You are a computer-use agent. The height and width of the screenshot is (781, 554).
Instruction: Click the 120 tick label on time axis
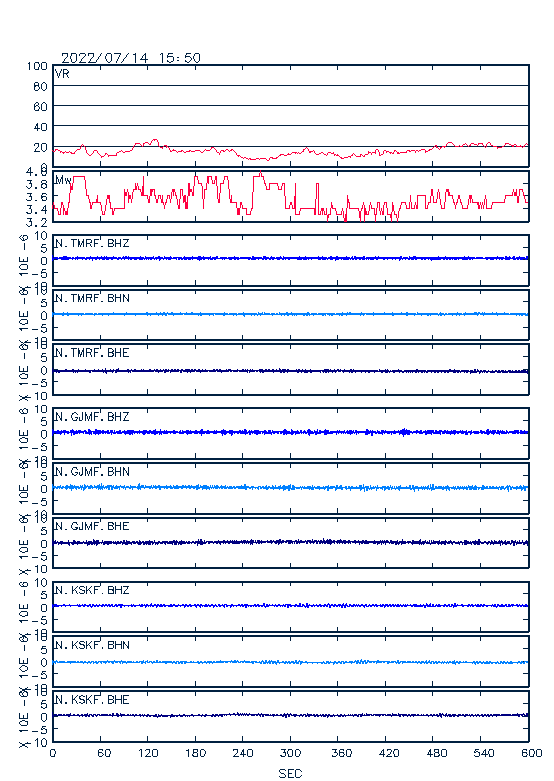click(148, 753)
